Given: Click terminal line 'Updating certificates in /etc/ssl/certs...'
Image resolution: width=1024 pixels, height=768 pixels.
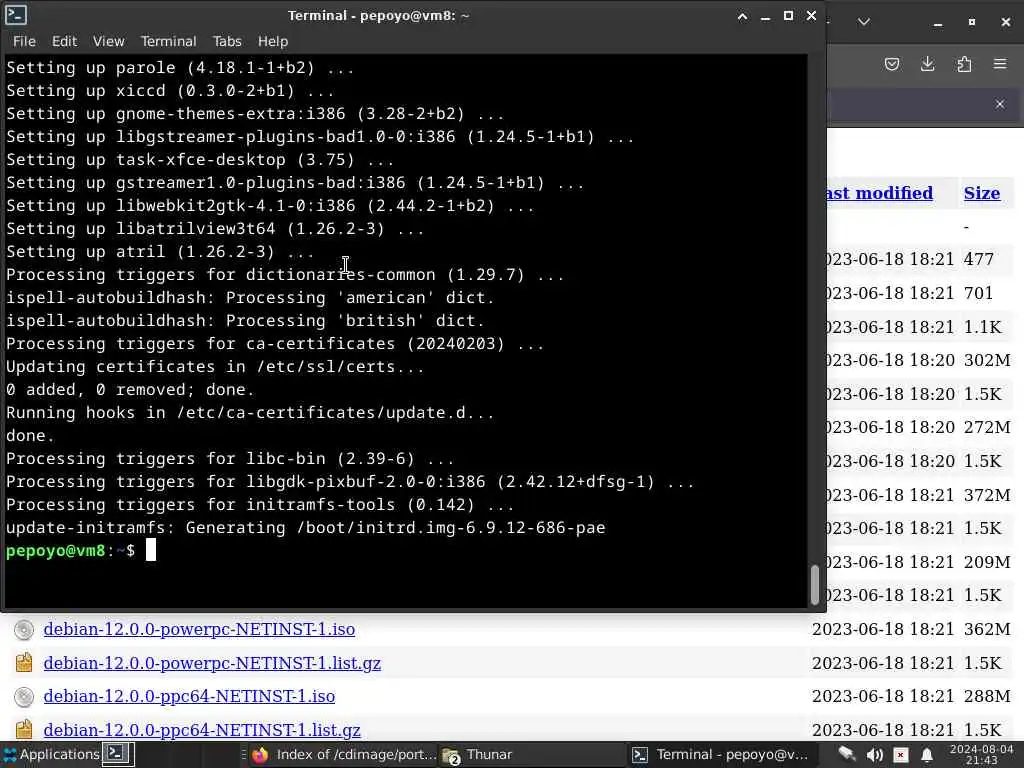Looking at the screenshot, I should (215, 367).
